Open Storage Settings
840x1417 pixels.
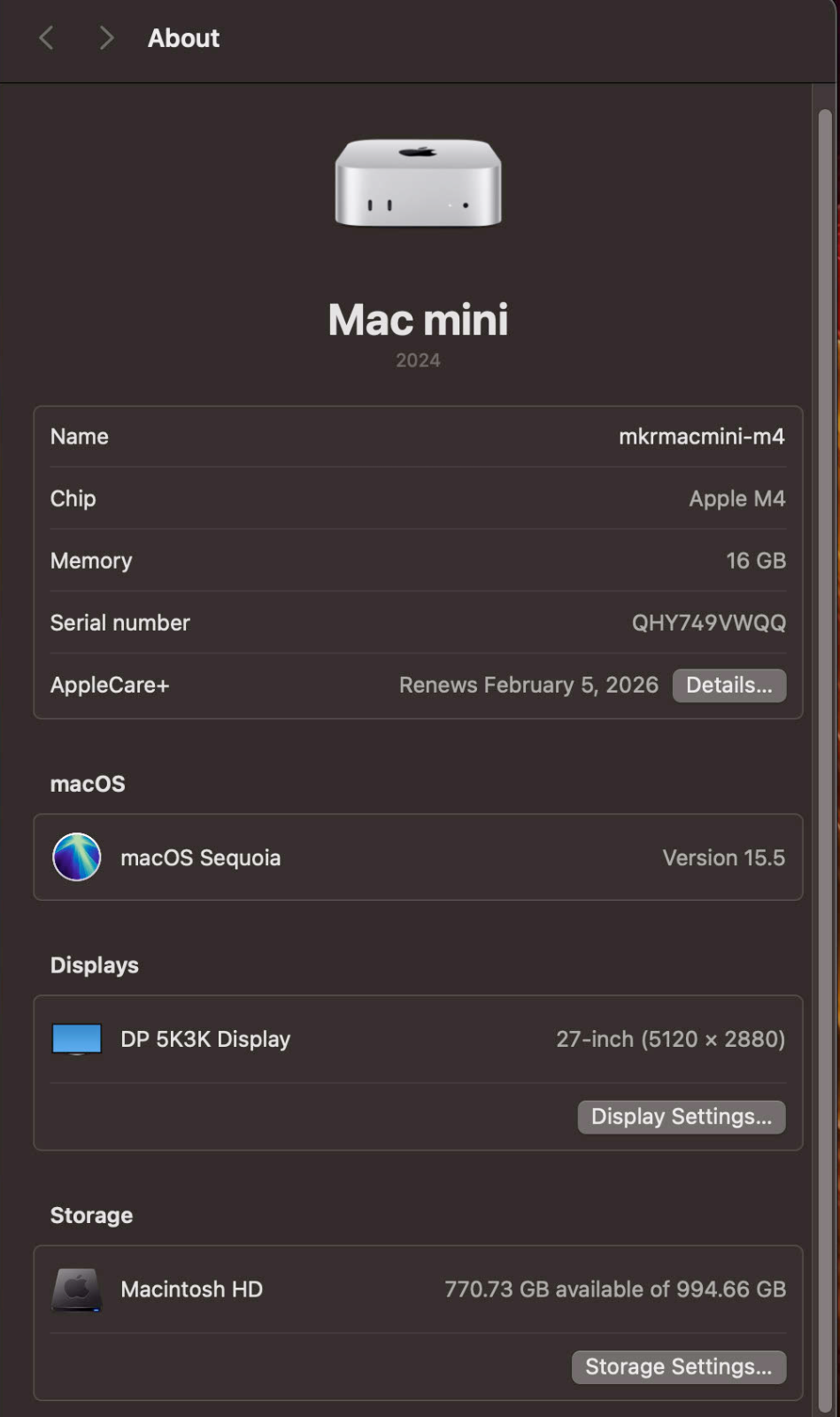tap(679, 1367)
